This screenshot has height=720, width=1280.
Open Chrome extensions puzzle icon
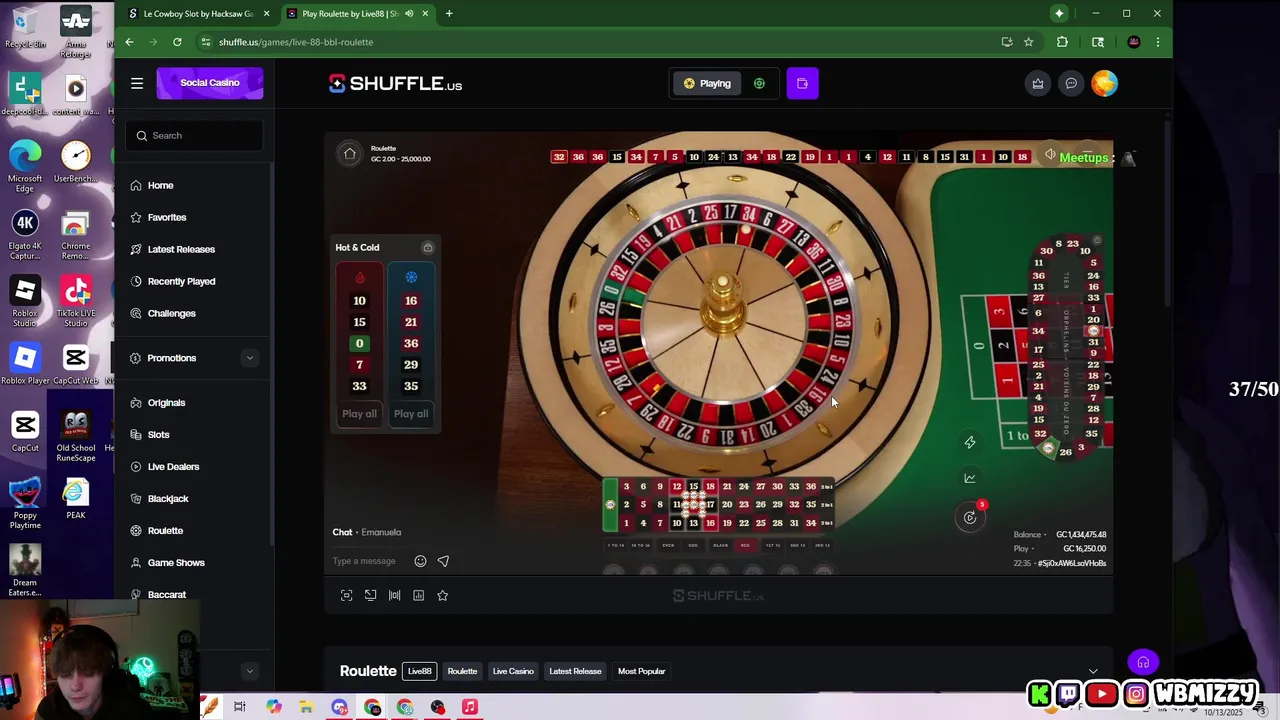pos(1062,42)
